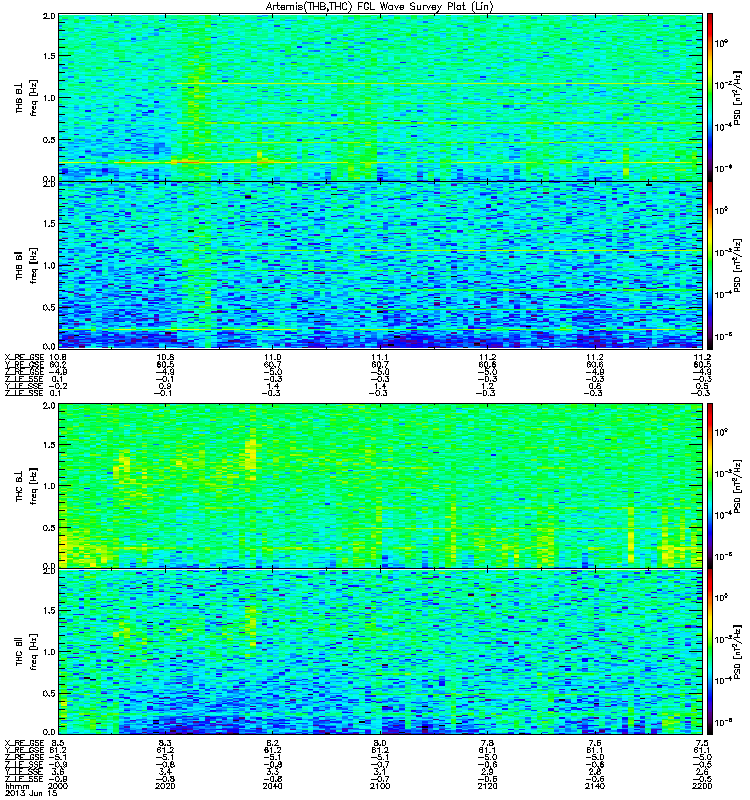Click the "2.0" frequency tick atop THB B⊥ panel
Viewport: 750px width, 800px height.
(x=49, y=16)
